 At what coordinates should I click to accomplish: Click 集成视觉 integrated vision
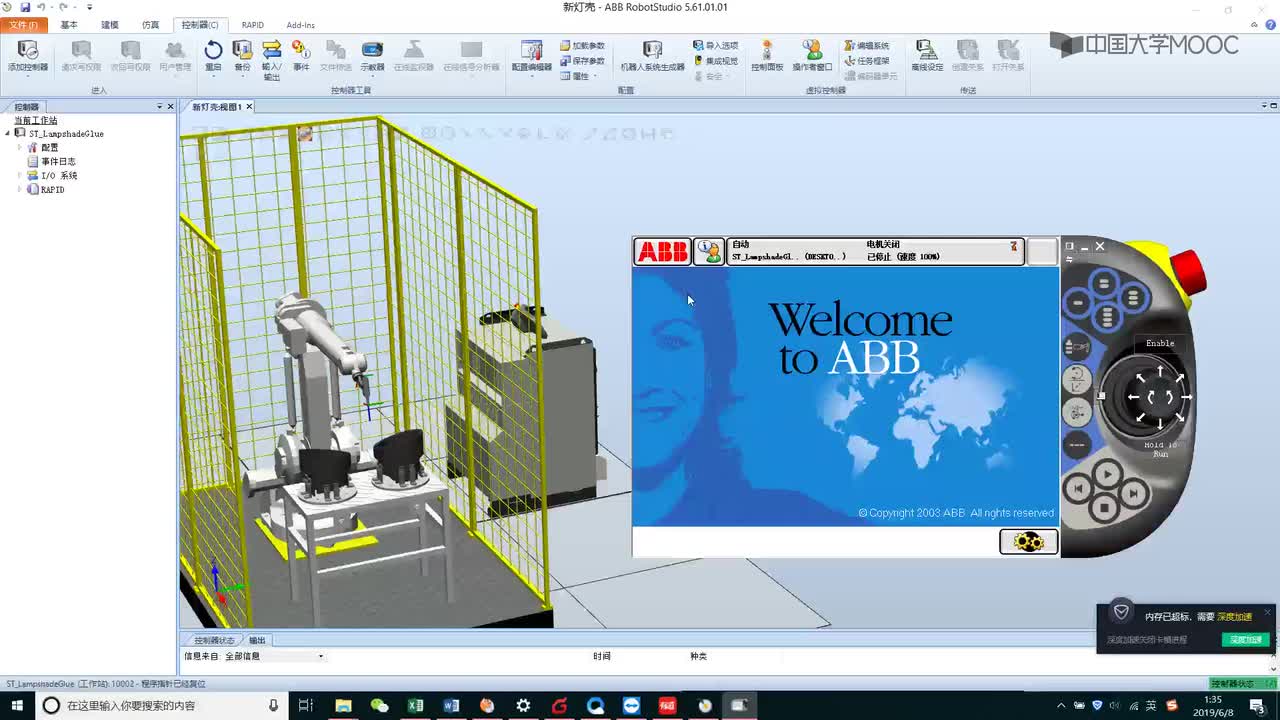(715, 61)
